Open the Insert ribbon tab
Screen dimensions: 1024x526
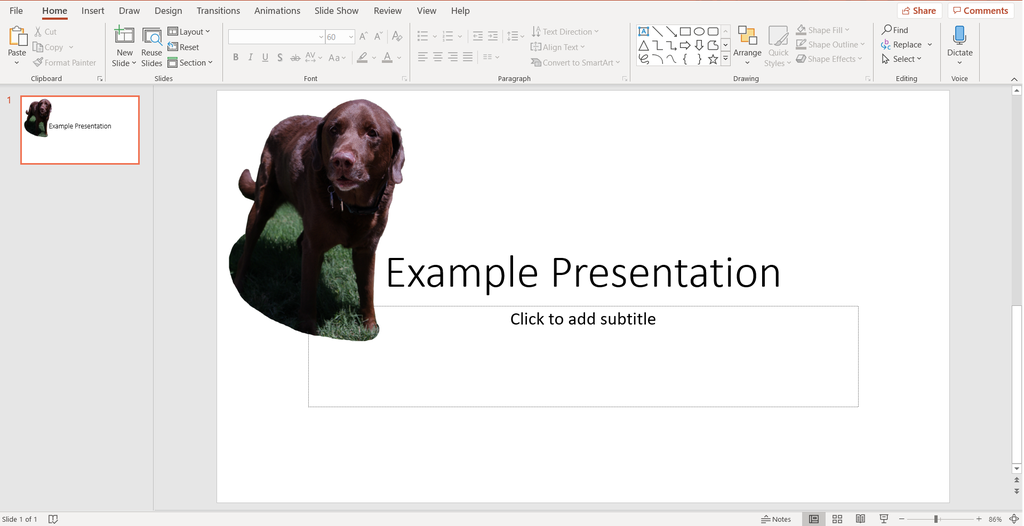click(x=93, y=10)
